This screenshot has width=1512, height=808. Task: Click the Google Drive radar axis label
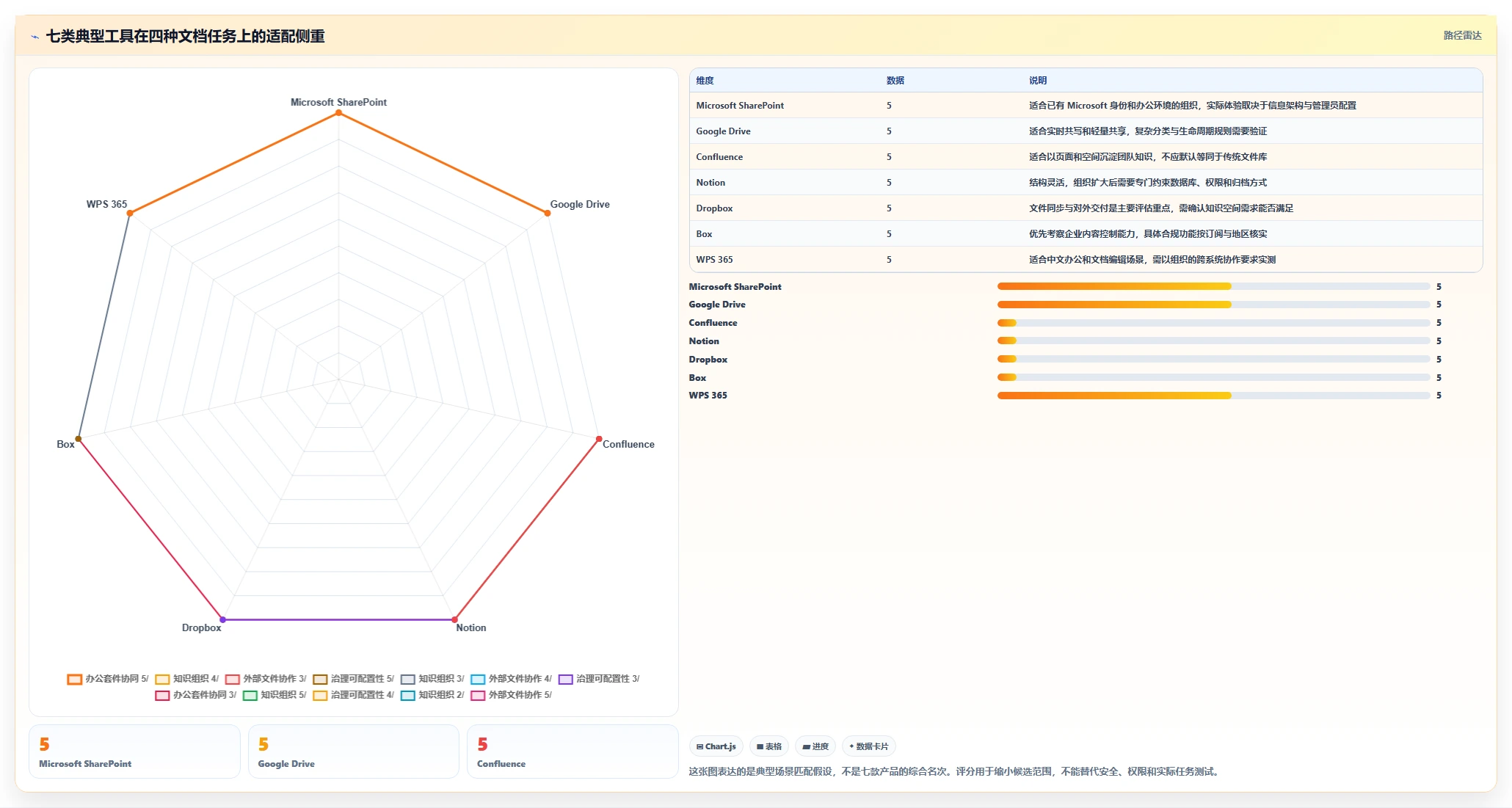580,204
